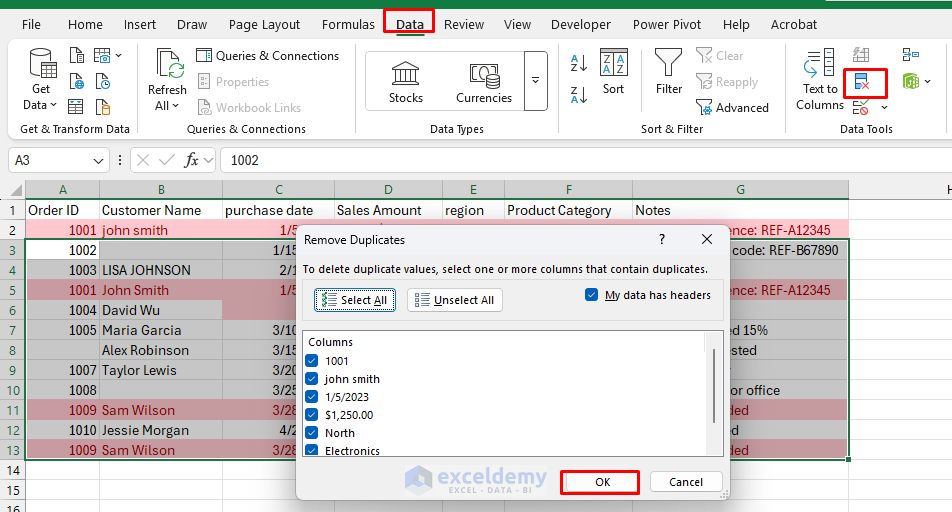Click the Flash Fill icon
This screenshot has height=512, width=952.
coord(861,55)
